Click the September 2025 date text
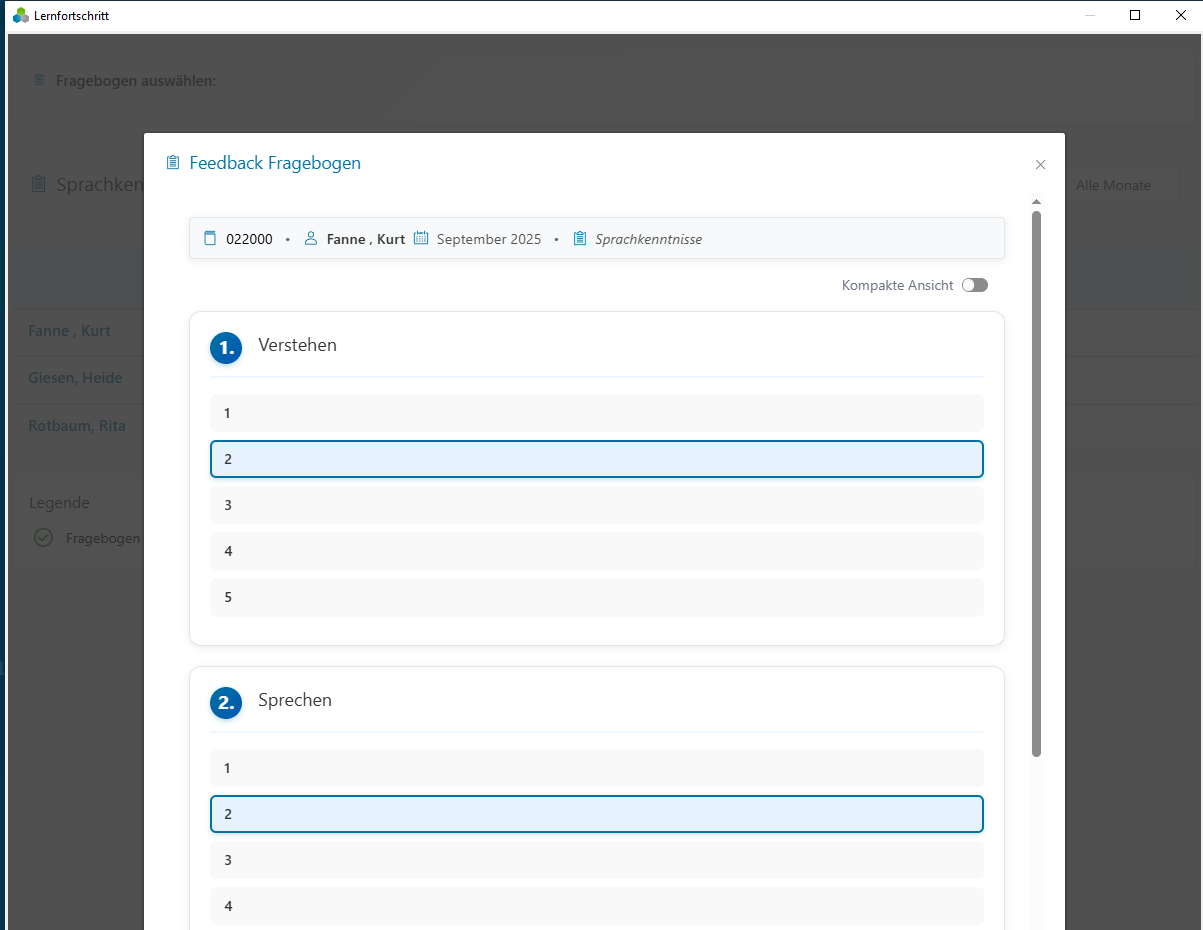This screenshot has height=930, width=1203. [x=489, y=239]
